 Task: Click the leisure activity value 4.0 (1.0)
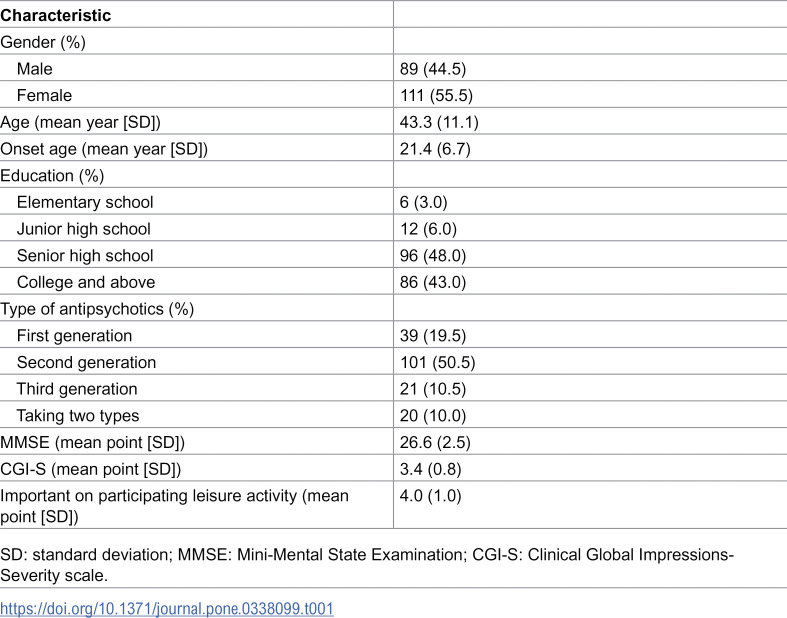coord(430,496)
